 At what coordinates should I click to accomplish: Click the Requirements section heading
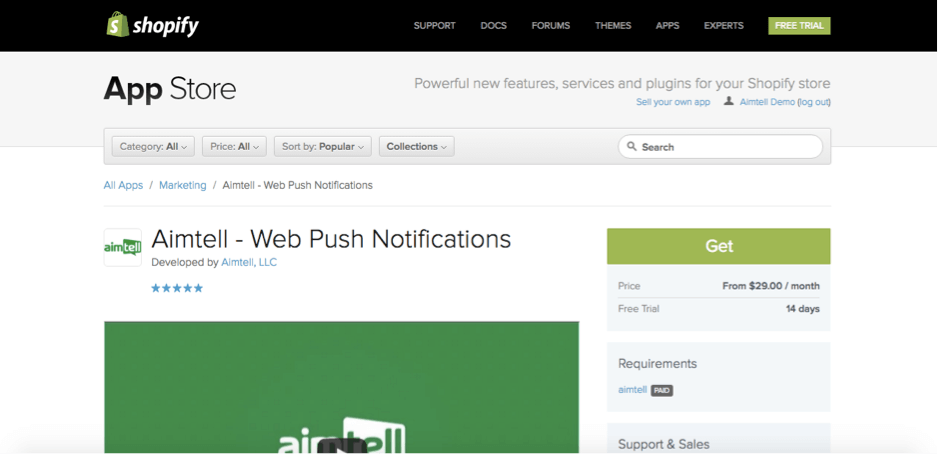[657, 364]
